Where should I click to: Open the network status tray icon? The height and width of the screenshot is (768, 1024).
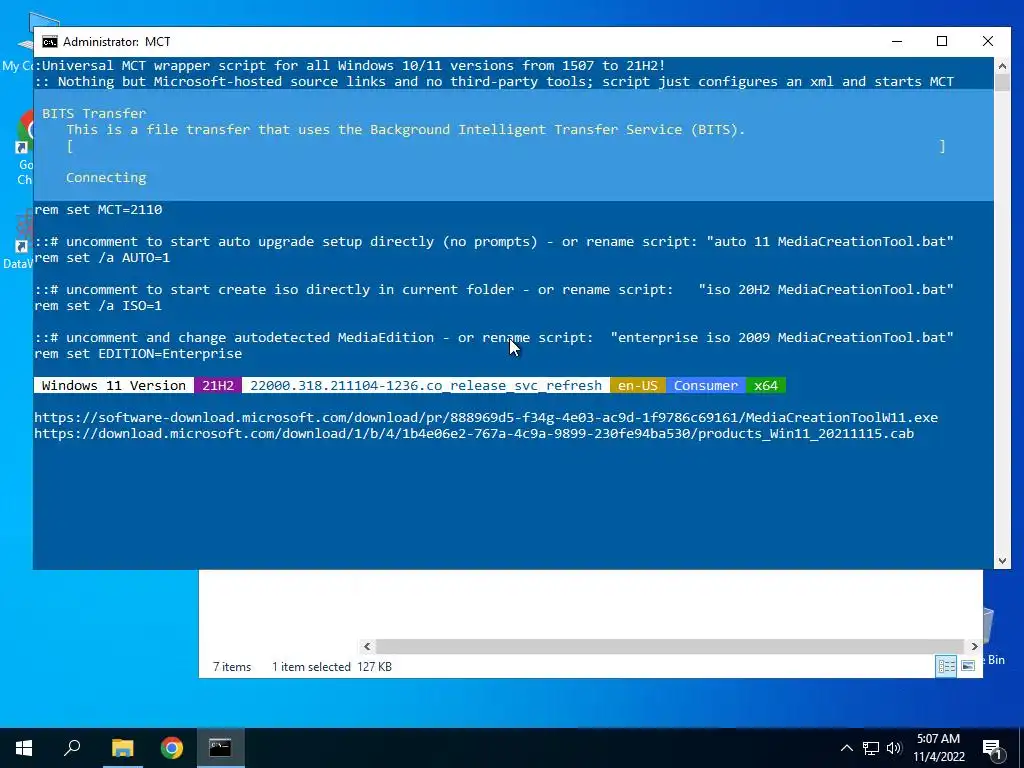point(871,748)
